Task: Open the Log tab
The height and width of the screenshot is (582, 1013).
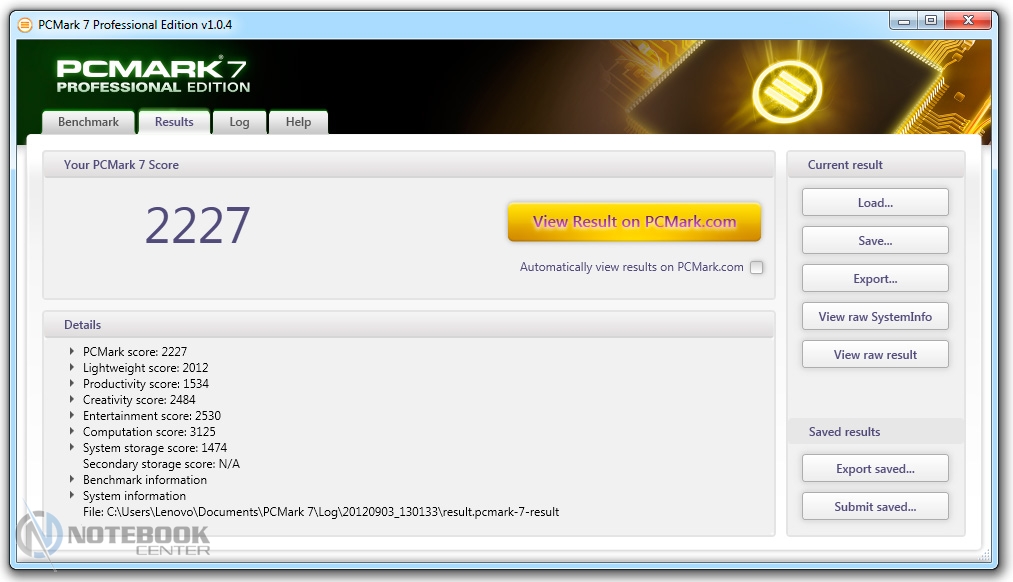Action: (x=239, y=122)
